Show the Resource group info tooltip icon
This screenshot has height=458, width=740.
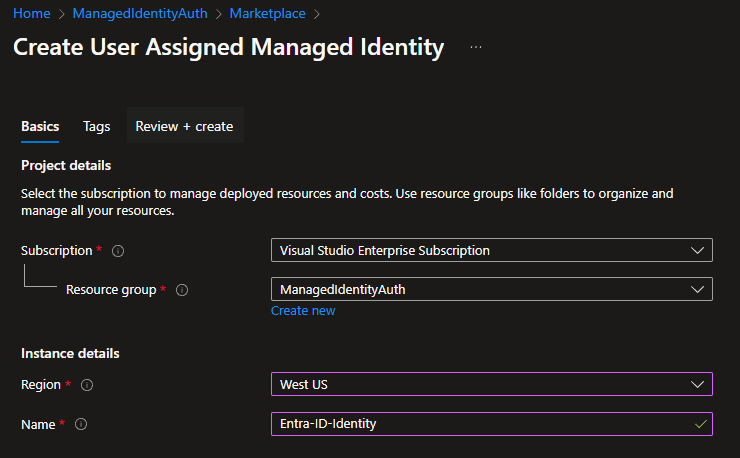click(182, 290)
